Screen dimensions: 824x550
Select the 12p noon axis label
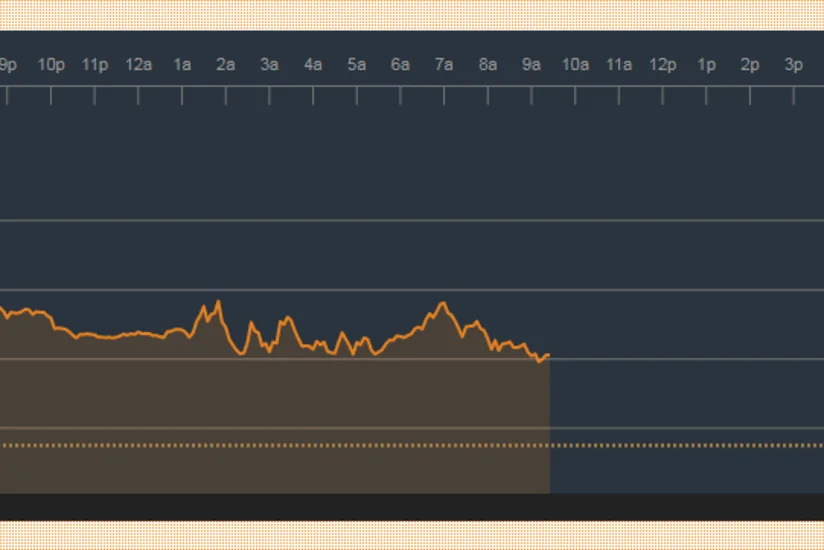coord(662,65)
